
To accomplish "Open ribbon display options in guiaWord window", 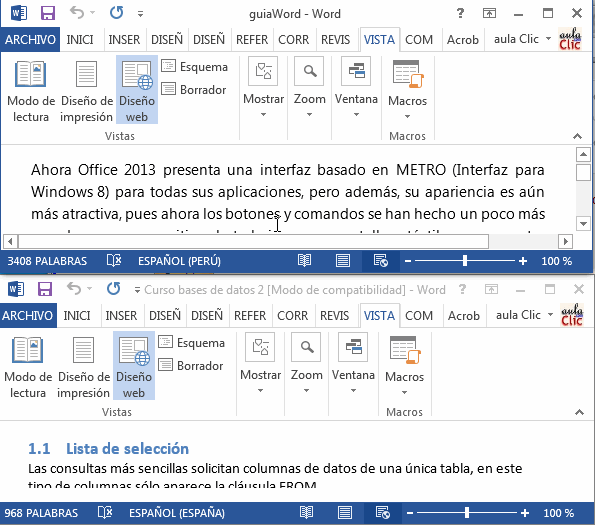I will pyautogui.click(x=490, y=14).
